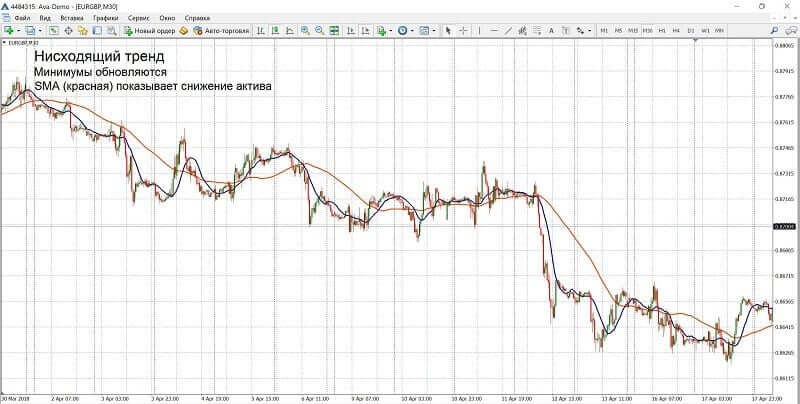The height and width of the screenshot is (404, 800).
Task: Switch to M1 timeframe
Action: [604, 31]
